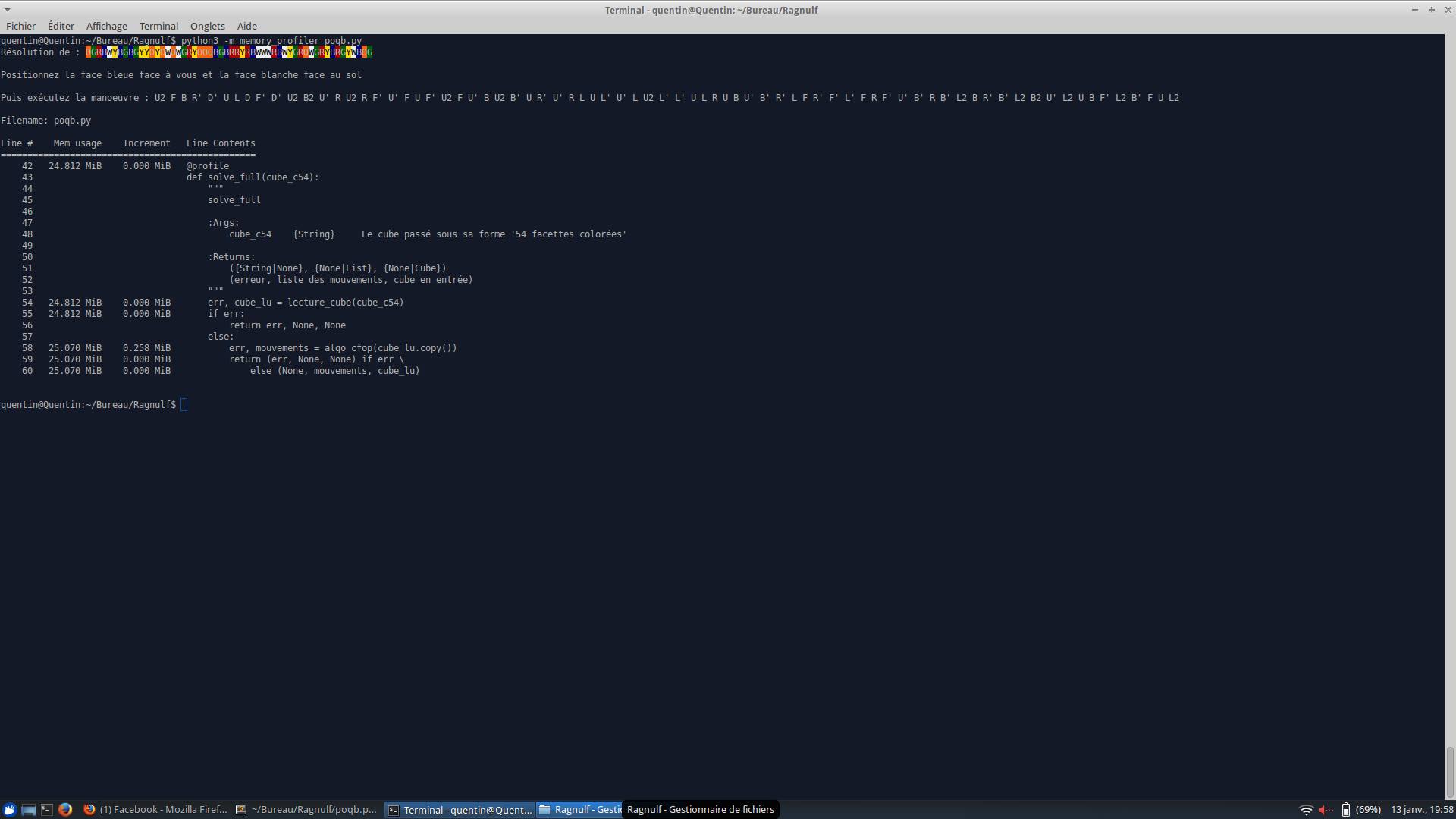Image resolution: width=1456 pixels, height=819 pixels.
Task: Click the muted volume icon
Action: (1326, 809)
